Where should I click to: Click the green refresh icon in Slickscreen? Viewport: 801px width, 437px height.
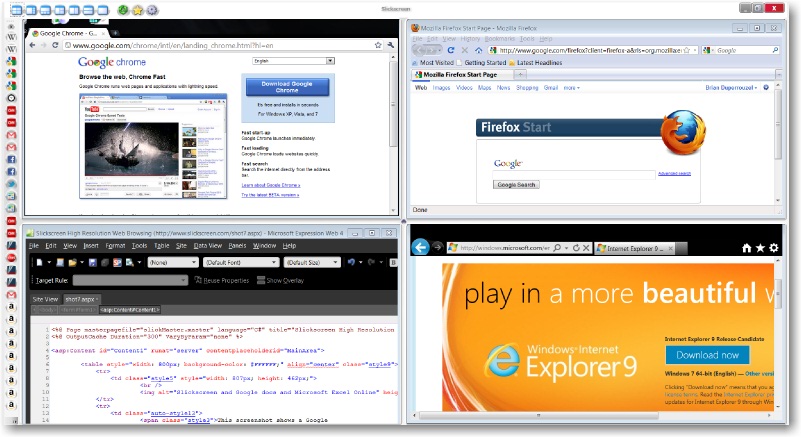[x=123, y=10]
